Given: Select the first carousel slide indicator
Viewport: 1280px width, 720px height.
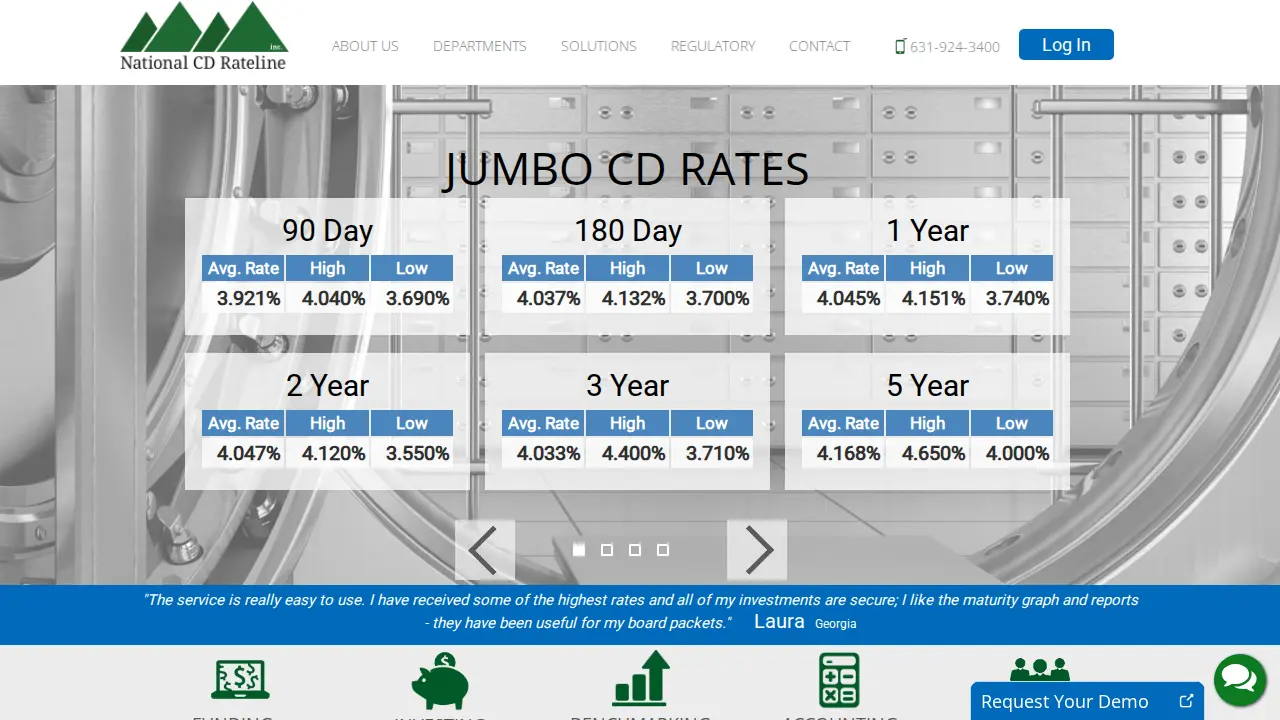Looking at the screenshot, I should point(579,550).
